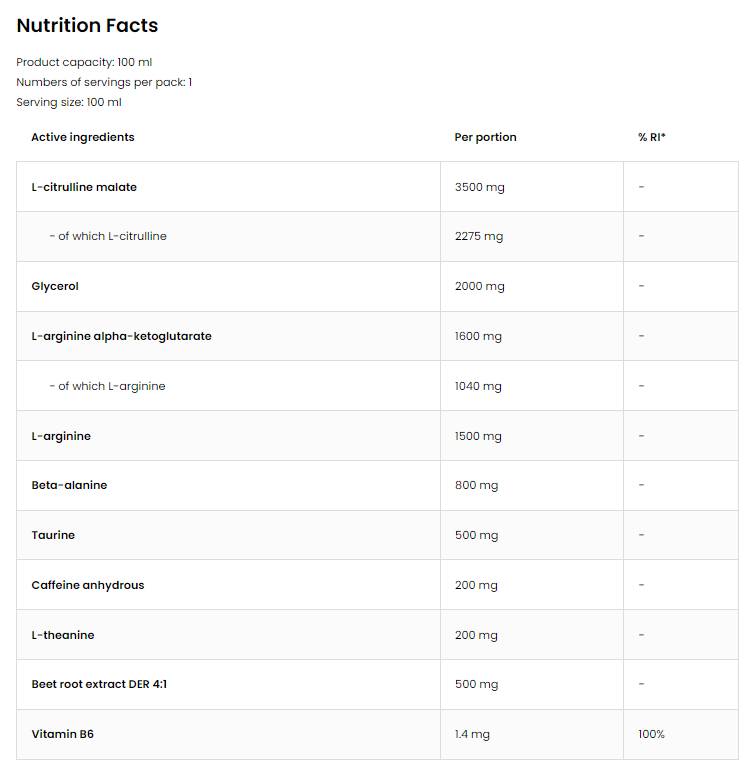Image resolution: width=754 pixels, height=773 pixels.
Task: Click the Glycerol ingredient name
Action: [55, 286]
